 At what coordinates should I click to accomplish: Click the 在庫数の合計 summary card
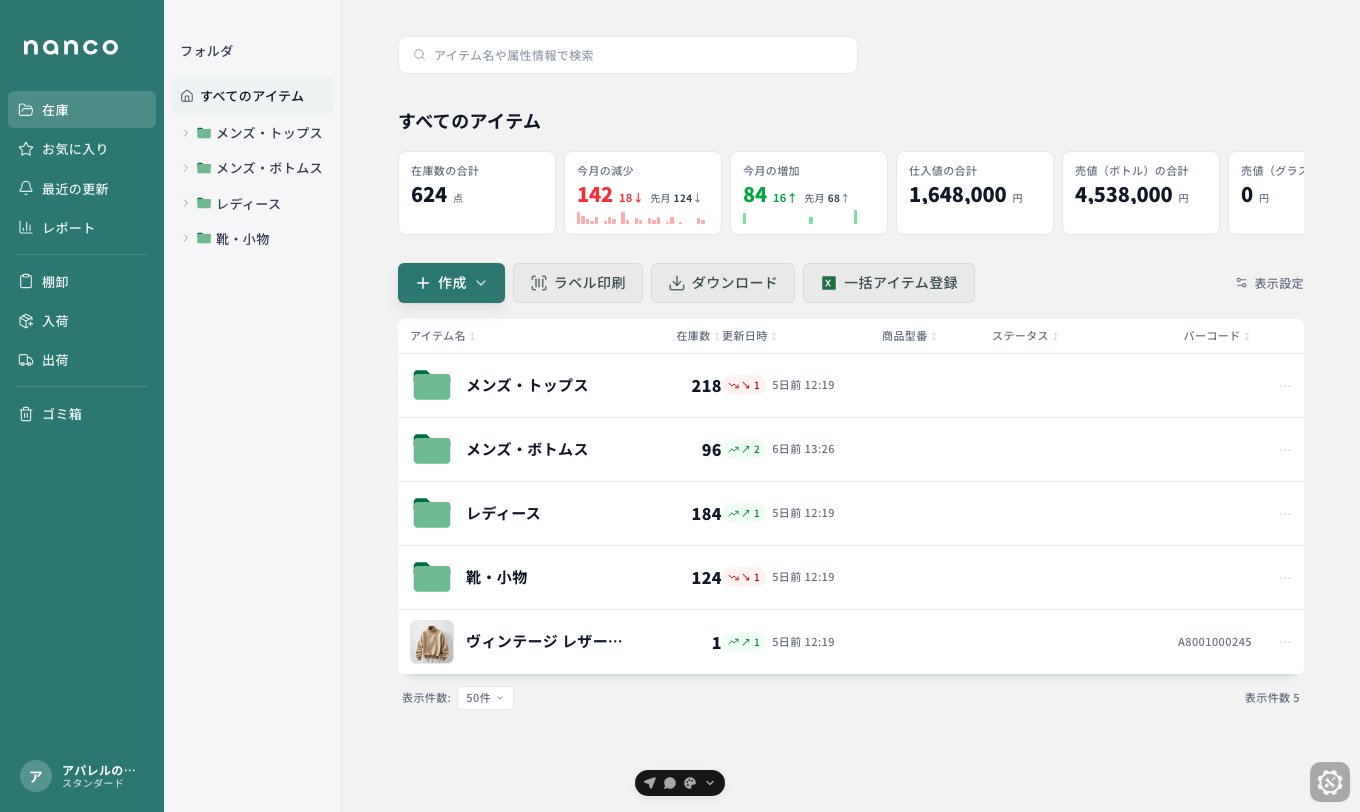(x=477, y=193)
